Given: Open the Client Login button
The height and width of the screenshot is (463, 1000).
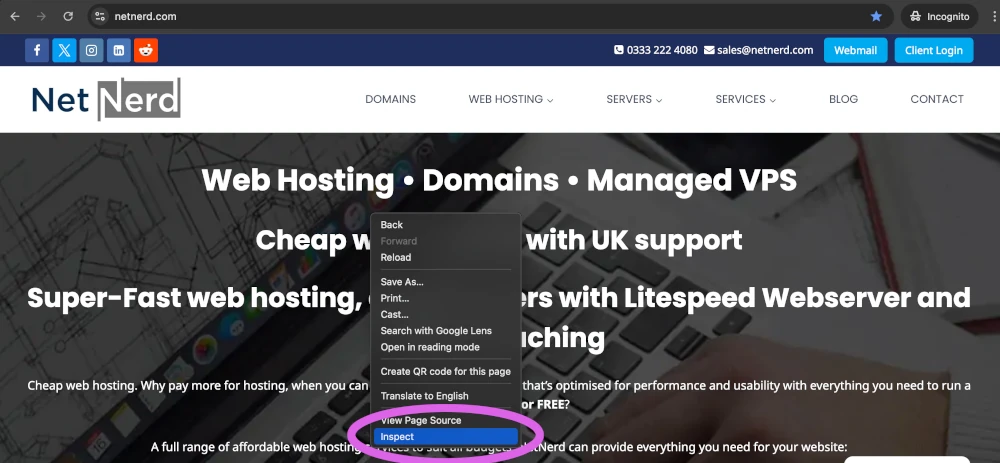Looking at the screenshot, I should 933,50.
